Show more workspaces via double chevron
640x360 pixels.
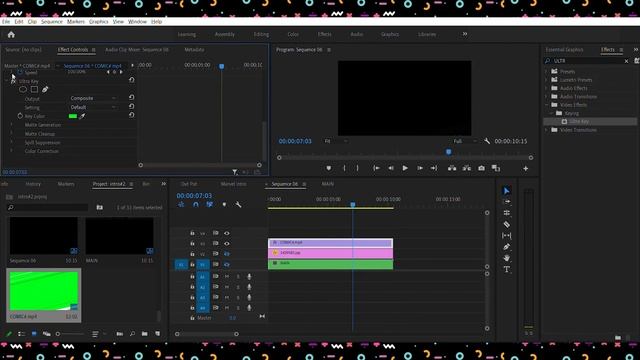click(464, 34)
